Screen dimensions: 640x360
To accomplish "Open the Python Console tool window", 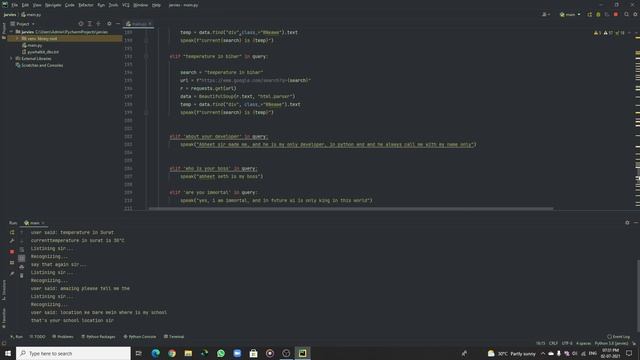I will (140, 337).
